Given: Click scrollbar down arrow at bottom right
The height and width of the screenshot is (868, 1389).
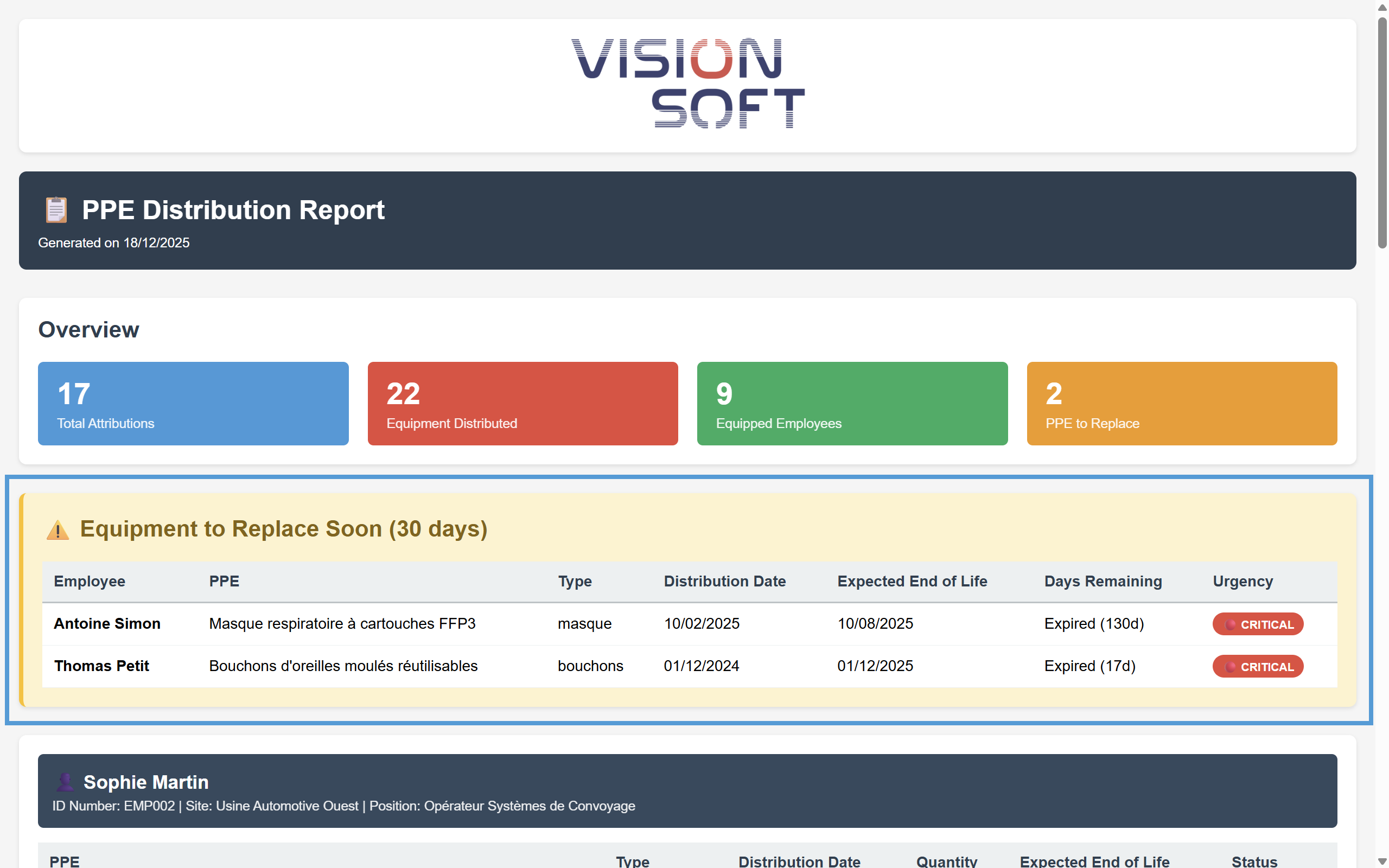Looking at the screenshot, I should click(1382, 861).
